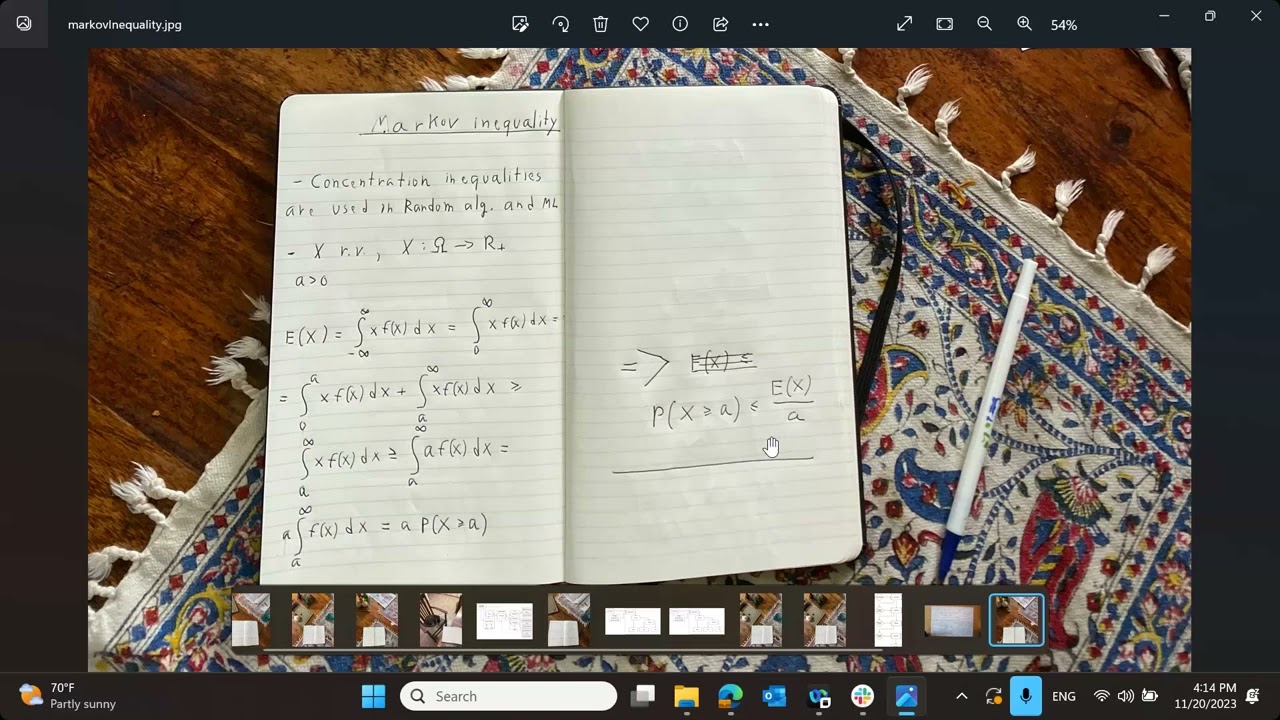
Task: Click the highlighted current filmstrip thumbnail
Action: [x=1016, y=619]
